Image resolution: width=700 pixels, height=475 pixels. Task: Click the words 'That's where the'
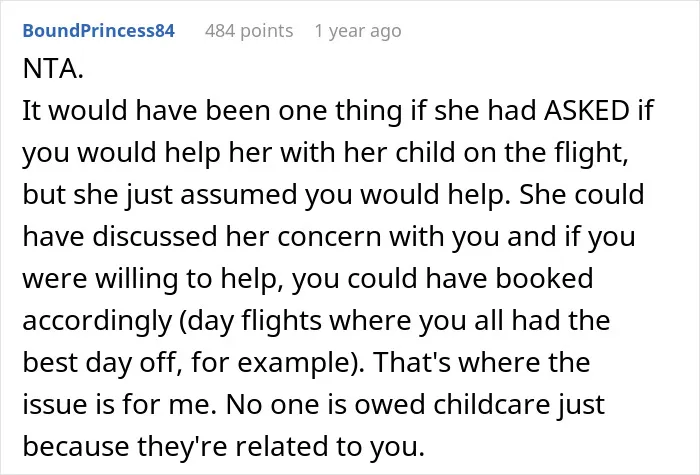[x=482, y=362]
